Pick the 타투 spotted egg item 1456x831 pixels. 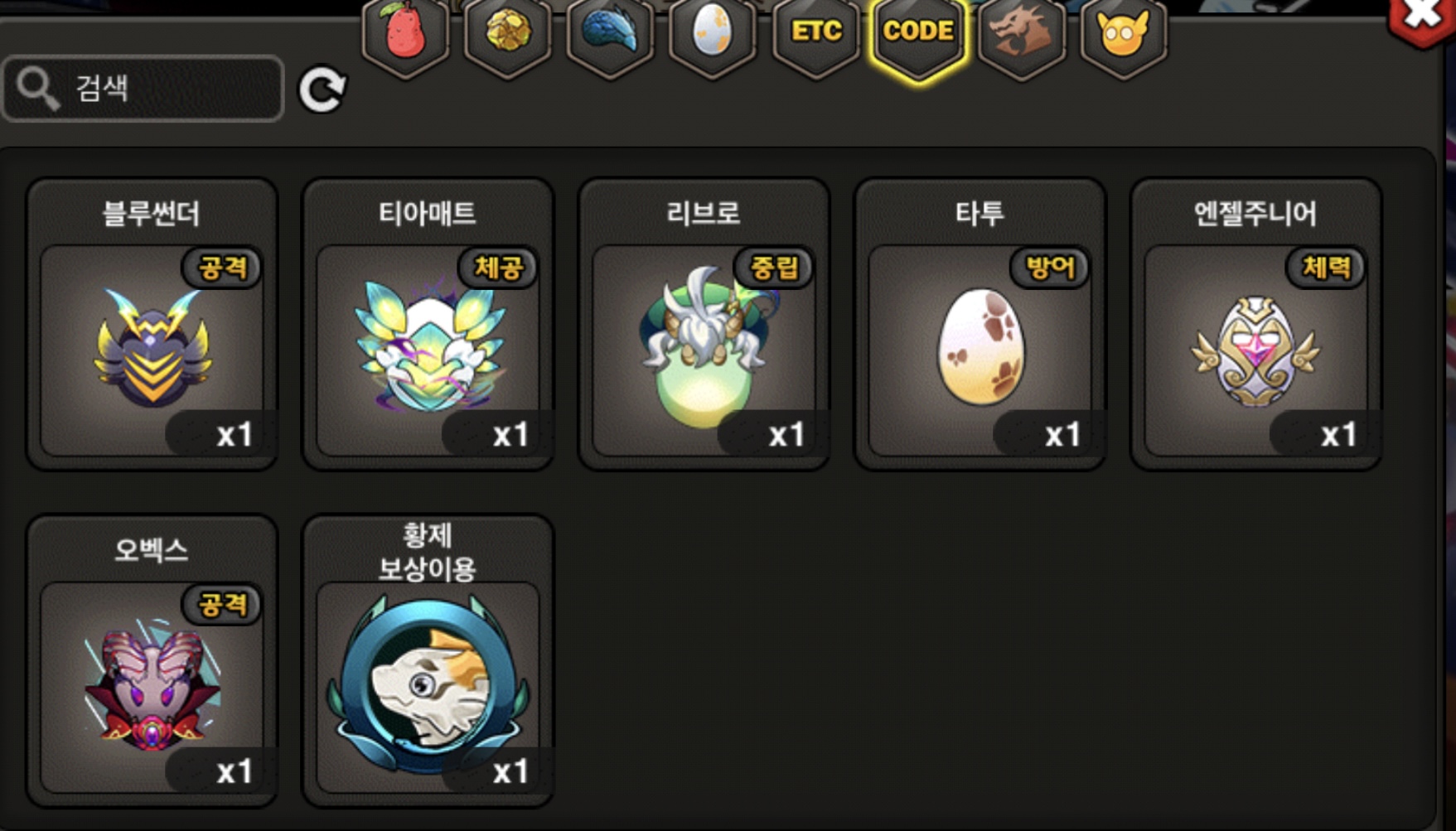point(980,324)
